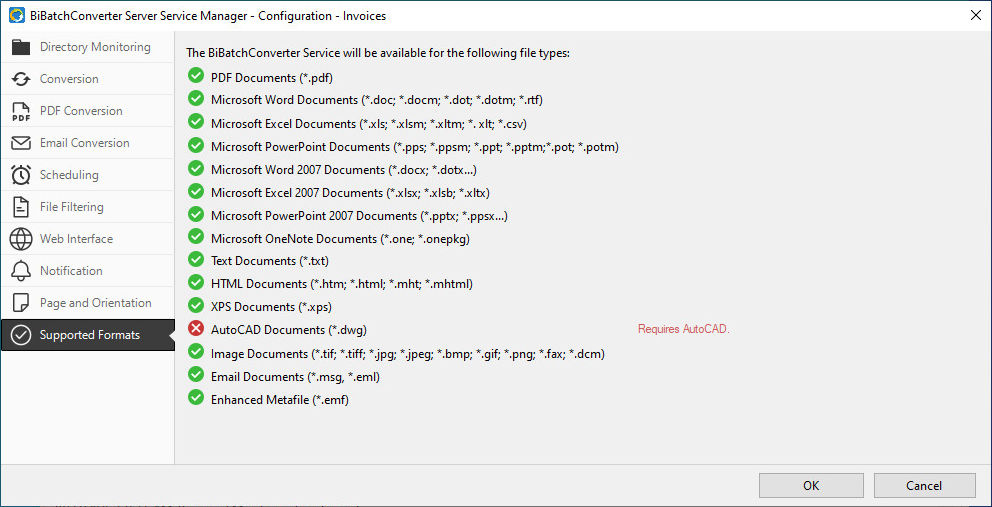Click the Conversion arrows icon in sidebar
Image resolution: width=992 pixels, height=507 pixels.
(x=21, y=79)
